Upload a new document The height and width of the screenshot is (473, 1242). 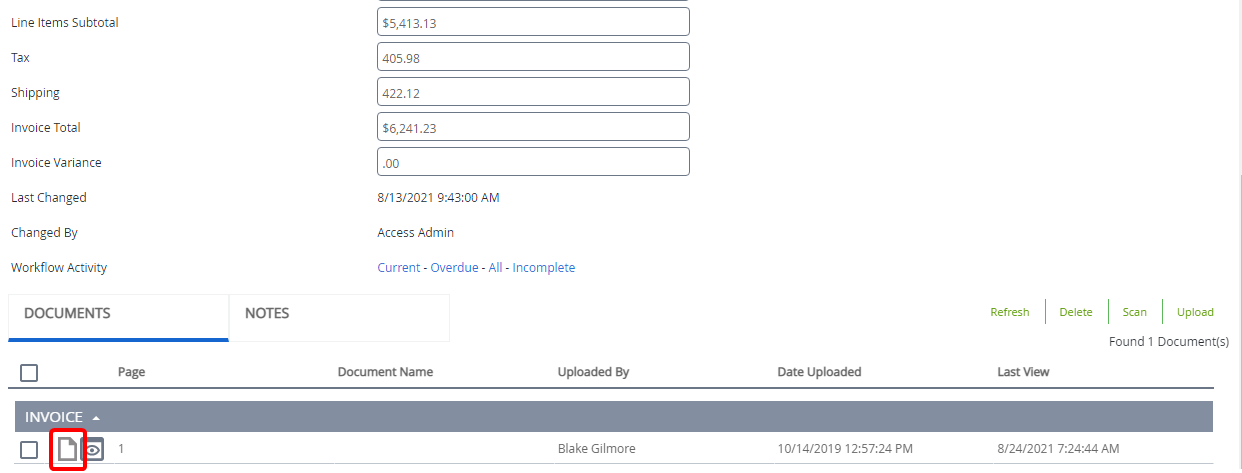pos(1194,312)
